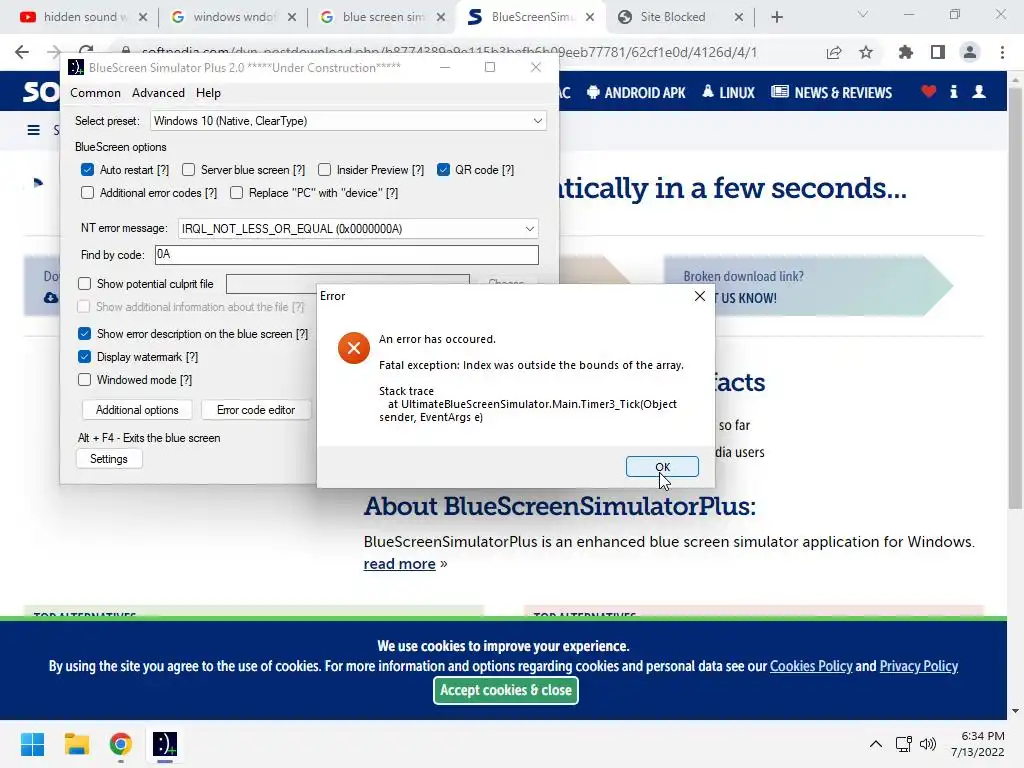Open Chrome three-dot menu

[1002, 52]
